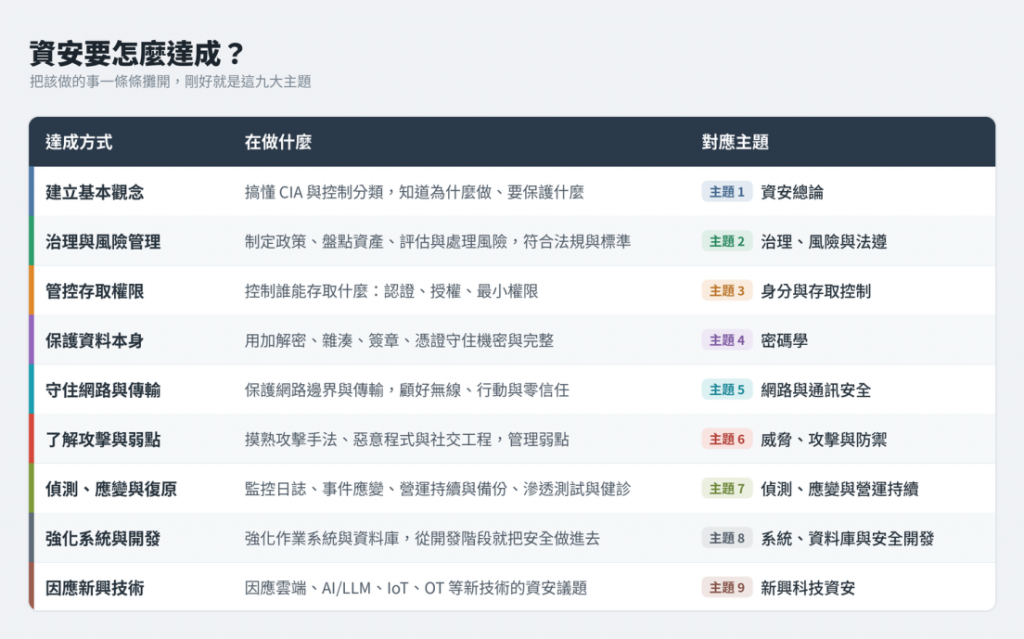This screenshot has width=1024, height=639.
Task: Select the 主題 7 tag
Action: point(727,489)
